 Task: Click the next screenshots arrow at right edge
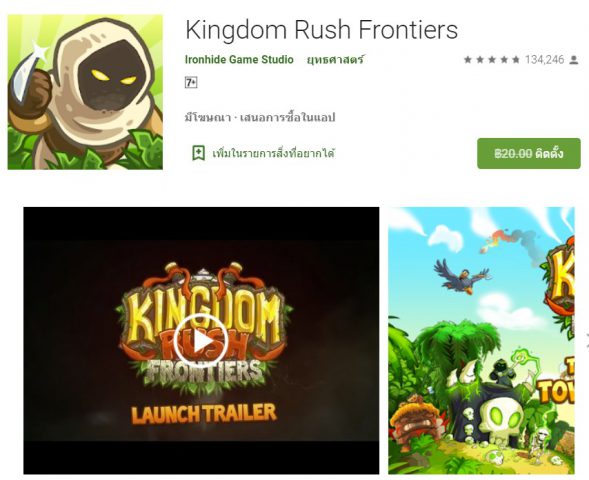[587, 341]
